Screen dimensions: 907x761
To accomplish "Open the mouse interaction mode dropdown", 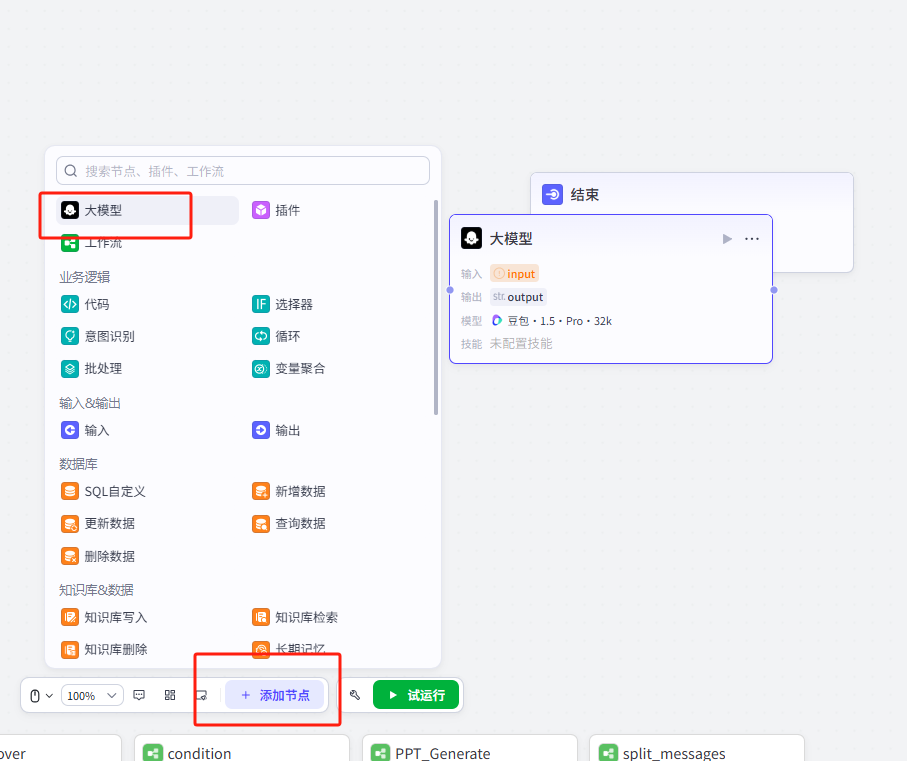I will tap(41, 696).
